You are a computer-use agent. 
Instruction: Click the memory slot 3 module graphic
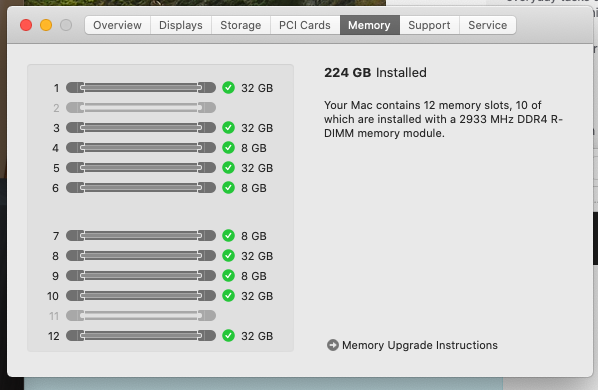pos(141,128)
